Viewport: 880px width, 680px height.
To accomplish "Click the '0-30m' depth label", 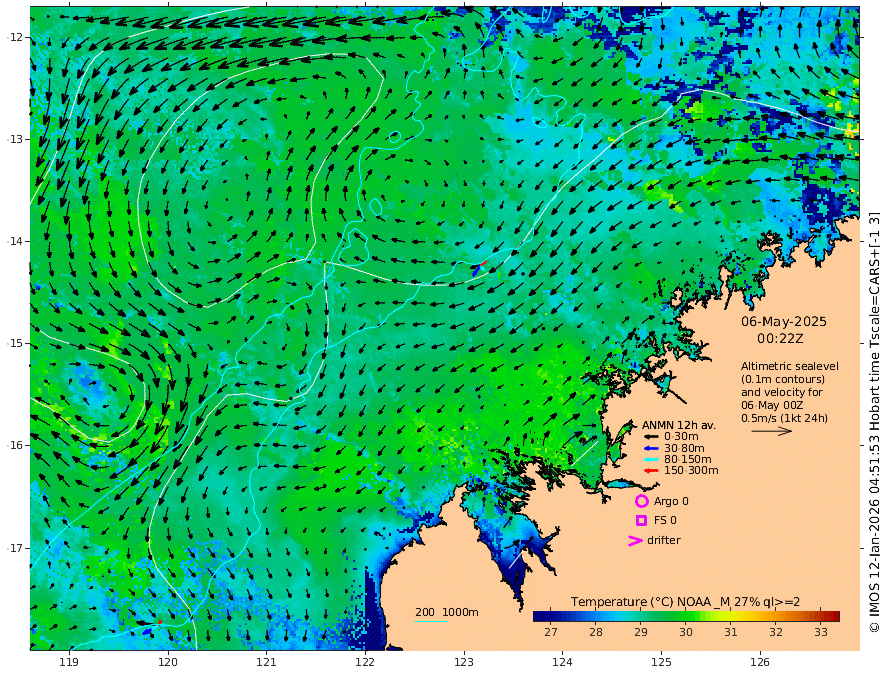I will [x=681, y=437].
